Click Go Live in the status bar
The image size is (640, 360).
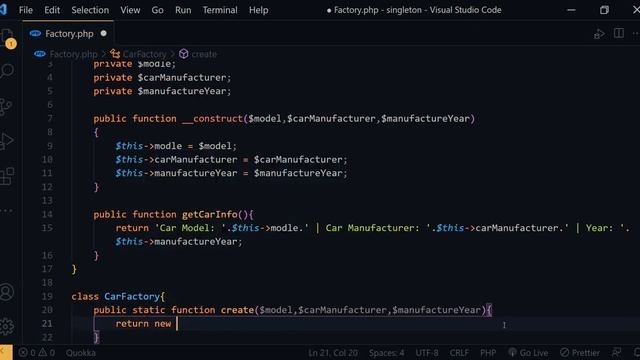[x=529, y=353]
